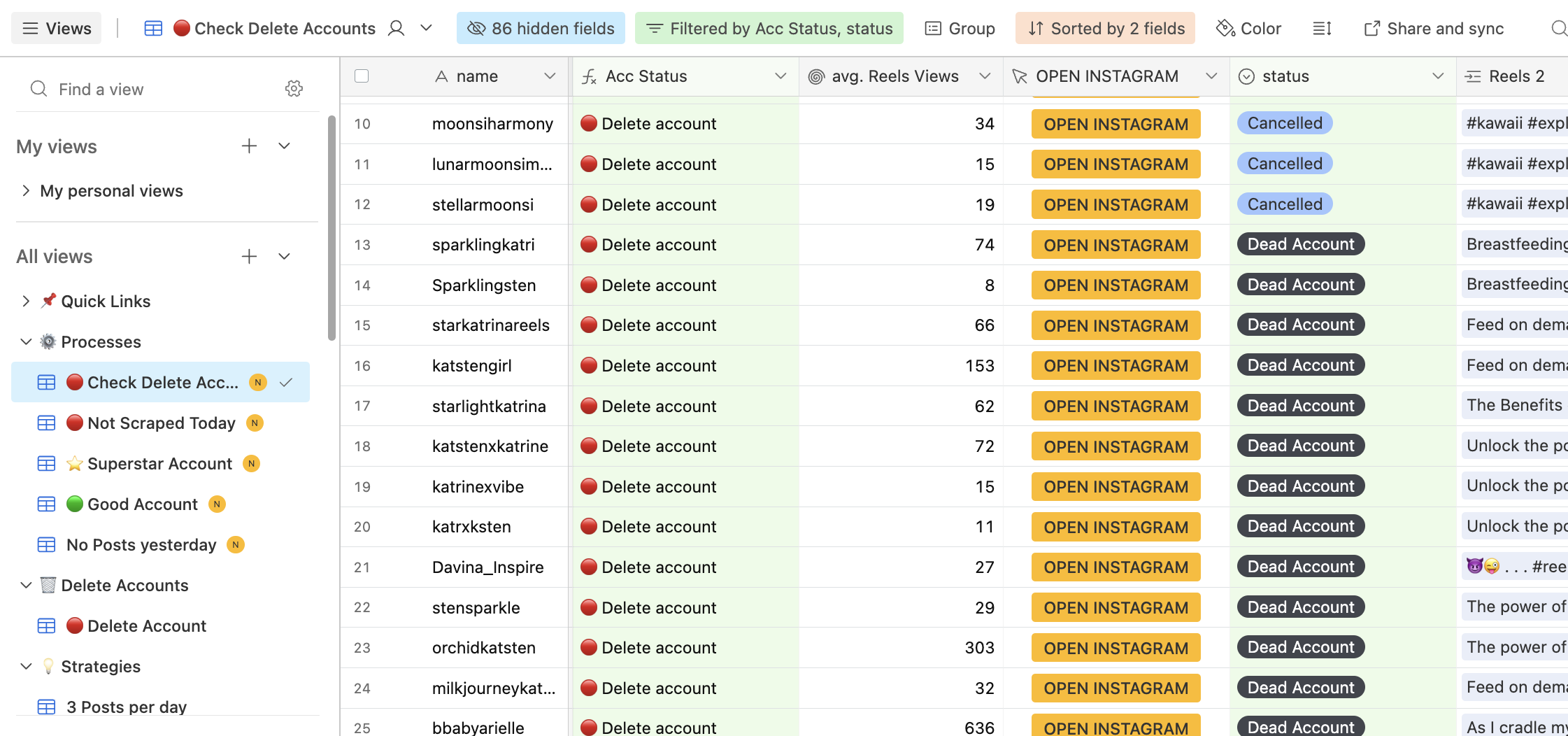This screenshot has width=1568, height=736.
Task: Open the Views hamburger menu
Action: (x=57, y=28)
